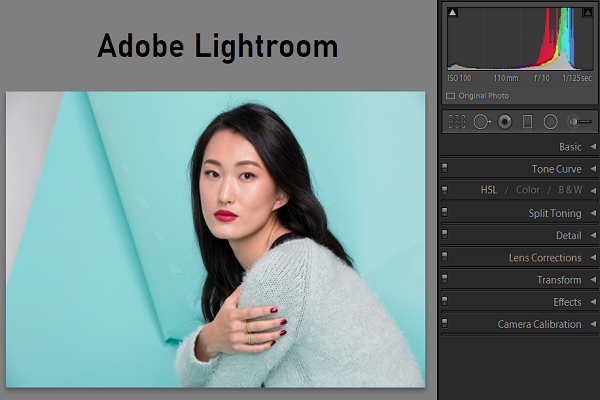Expand the Lens Corrections panel triangle
The width and height of the screenshot is (600, 400).
pyautogui.click(x=593, y=257)
